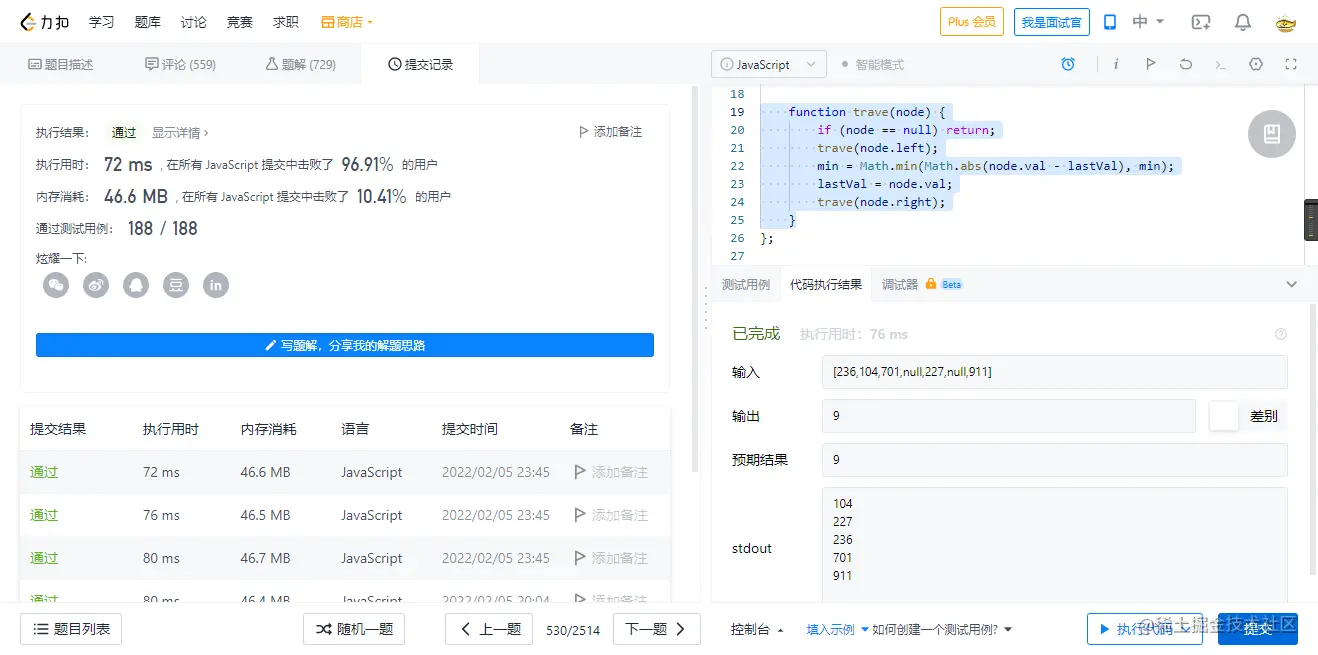Expand 显示详情 result details
The image size is (1318, 655).
pyautogui.click(x=180, y=132)
